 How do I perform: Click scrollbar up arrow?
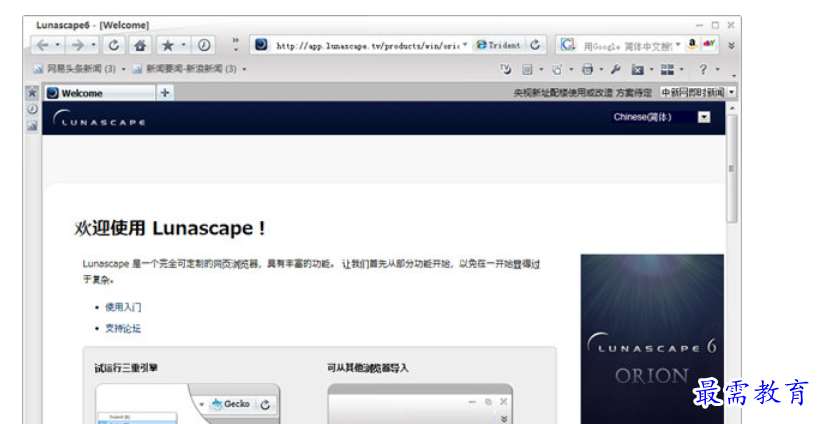(x=732, y=108)
